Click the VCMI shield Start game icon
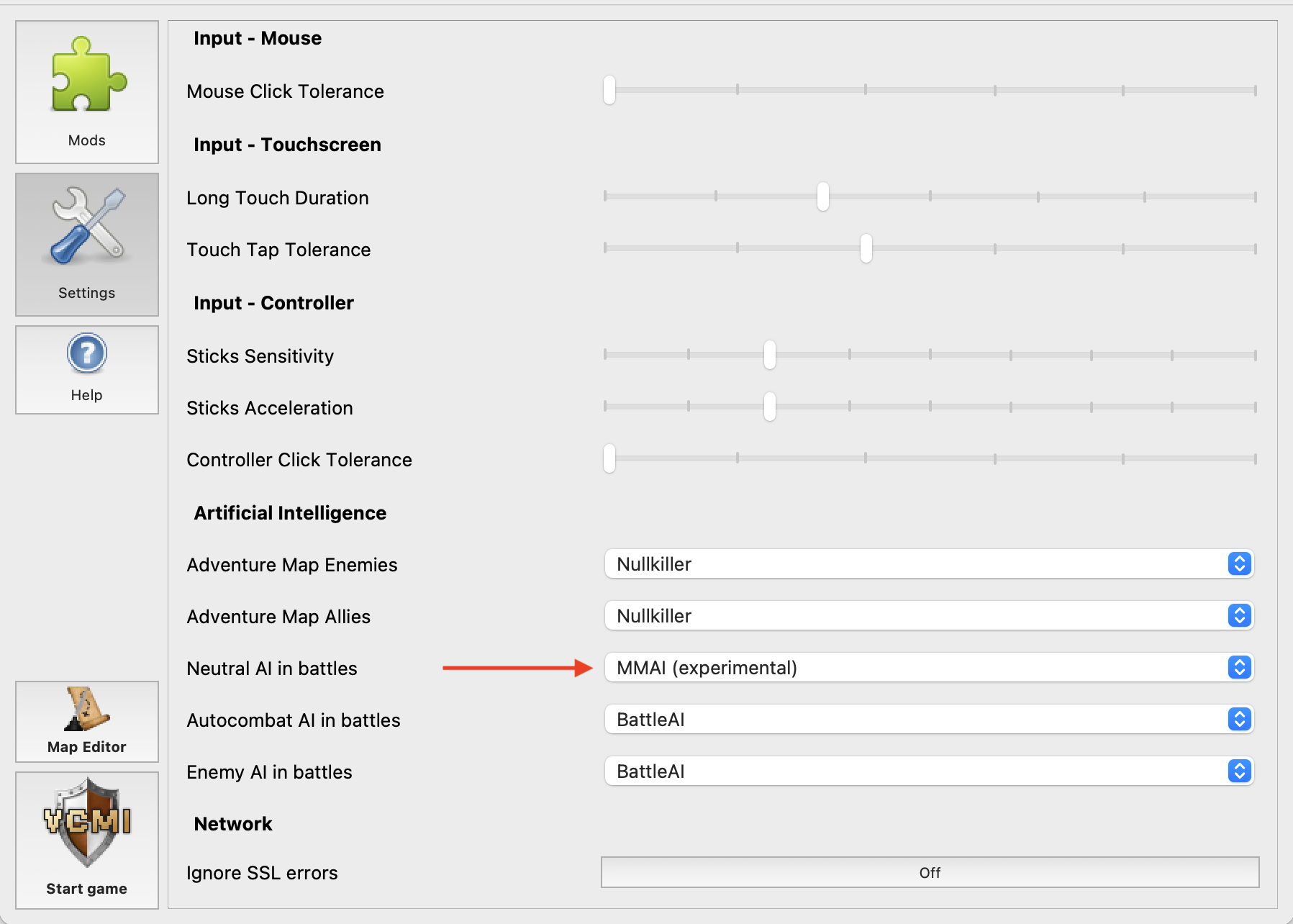 click(87, 823)
